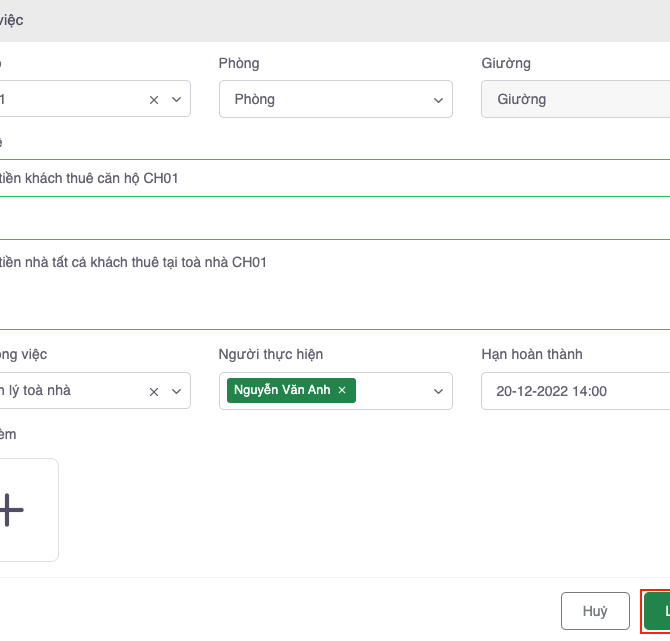Expand the job type dropdown arrow
The width and height of the screenshot is (670, 641).
pos(176,391)
